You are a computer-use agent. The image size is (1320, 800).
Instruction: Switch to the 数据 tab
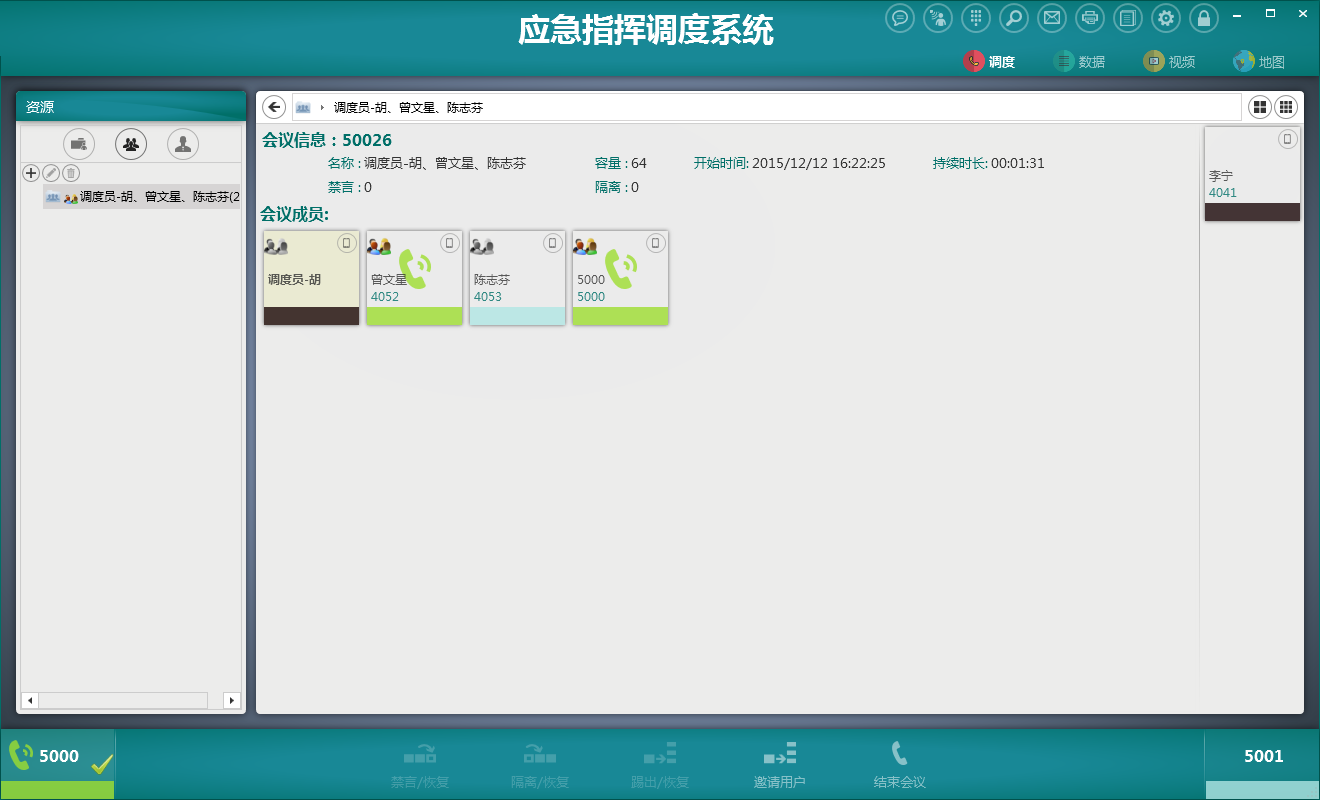coord(1080,61)
